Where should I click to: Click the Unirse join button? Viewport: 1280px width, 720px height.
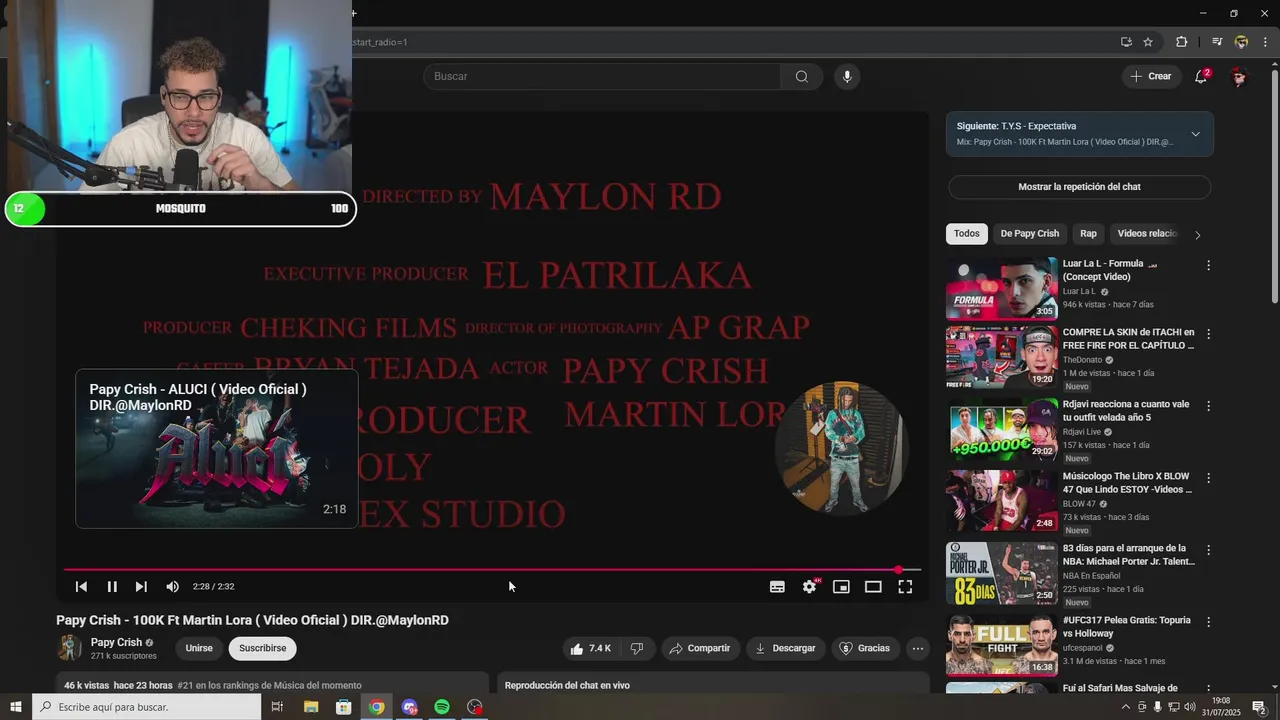pos(199,648)
